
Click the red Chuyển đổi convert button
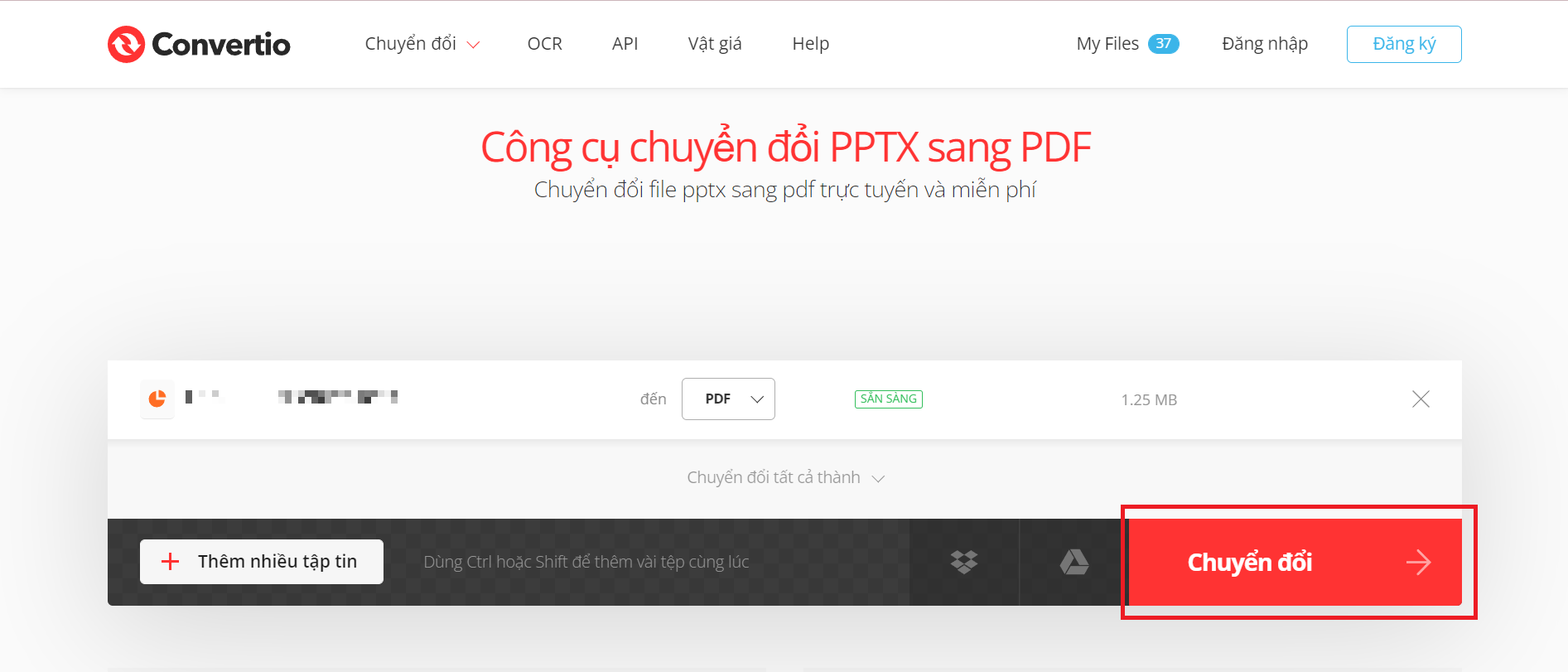(1295, 562)
